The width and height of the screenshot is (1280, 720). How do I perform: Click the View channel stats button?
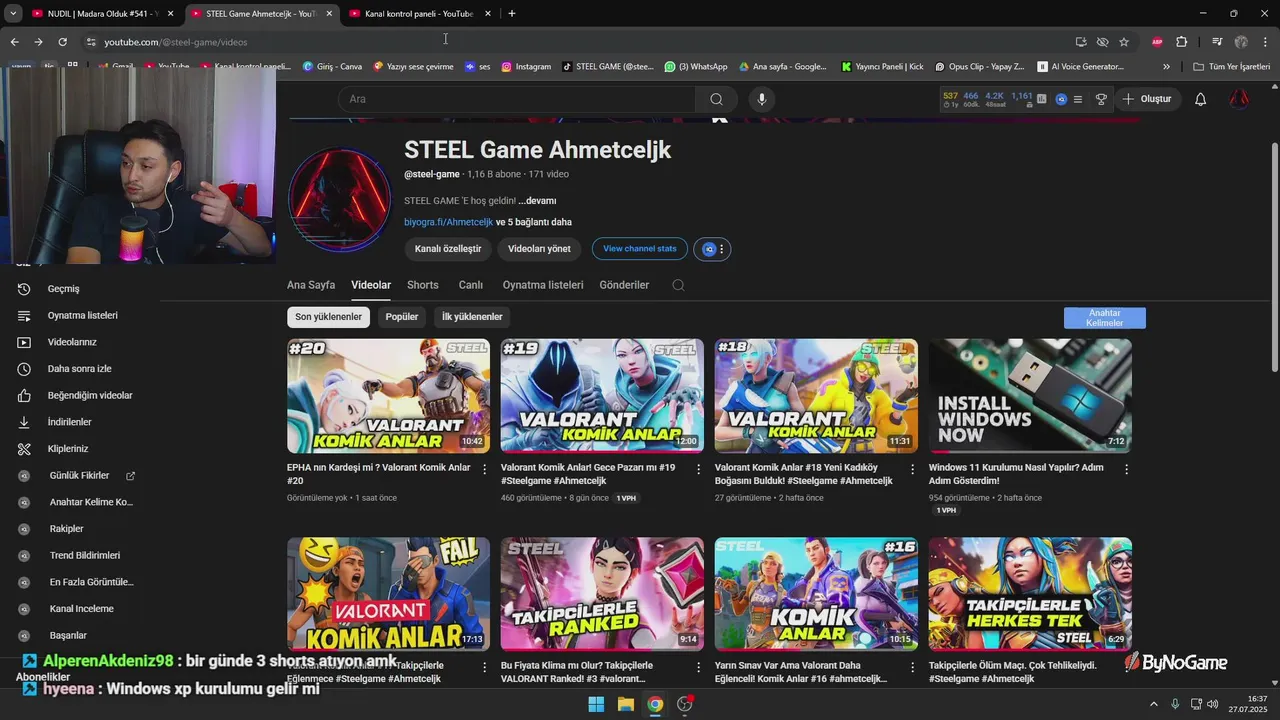coord(640,249)
